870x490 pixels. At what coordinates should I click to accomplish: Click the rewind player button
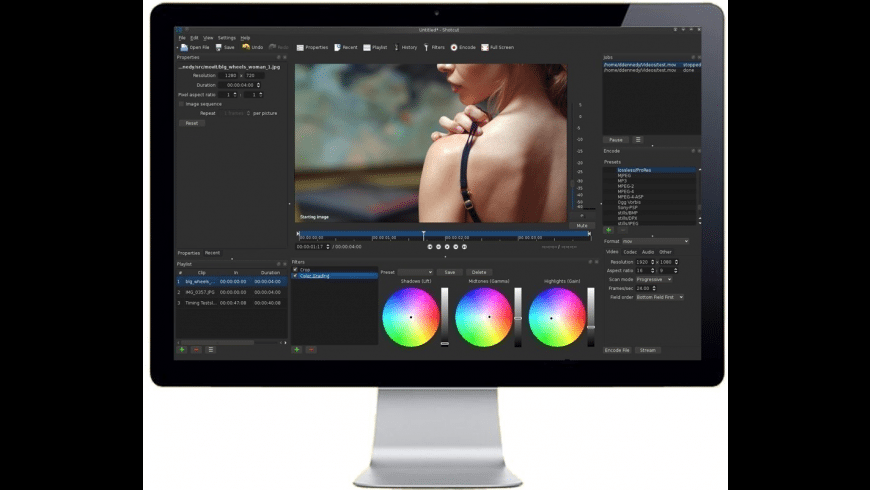point(438,247)
